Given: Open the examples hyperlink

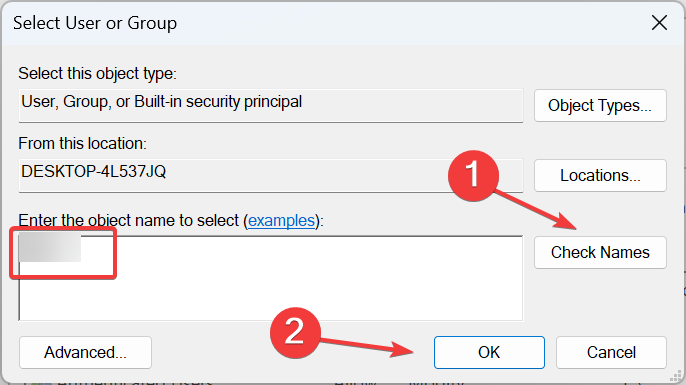Looking at the screenshot, I should (281, 220).
